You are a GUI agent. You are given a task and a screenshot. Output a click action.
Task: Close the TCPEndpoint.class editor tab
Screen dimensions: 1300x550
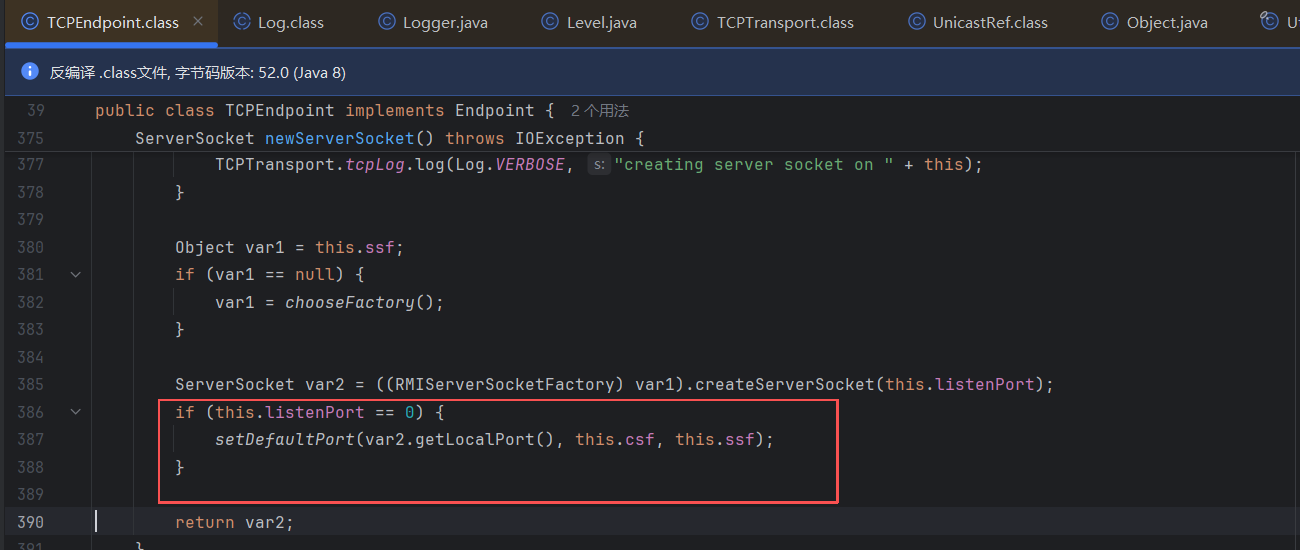198,22
